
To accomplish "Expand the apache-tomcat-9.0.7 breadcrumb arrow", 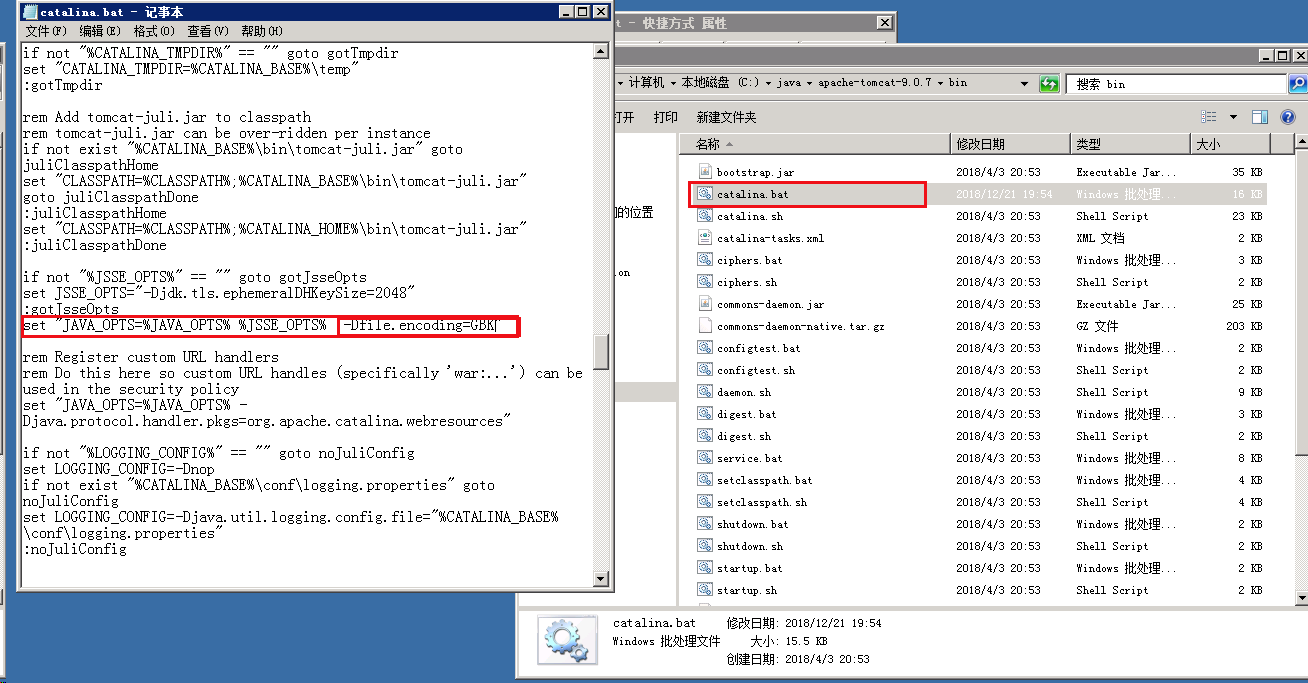I will tap(940, 83).
